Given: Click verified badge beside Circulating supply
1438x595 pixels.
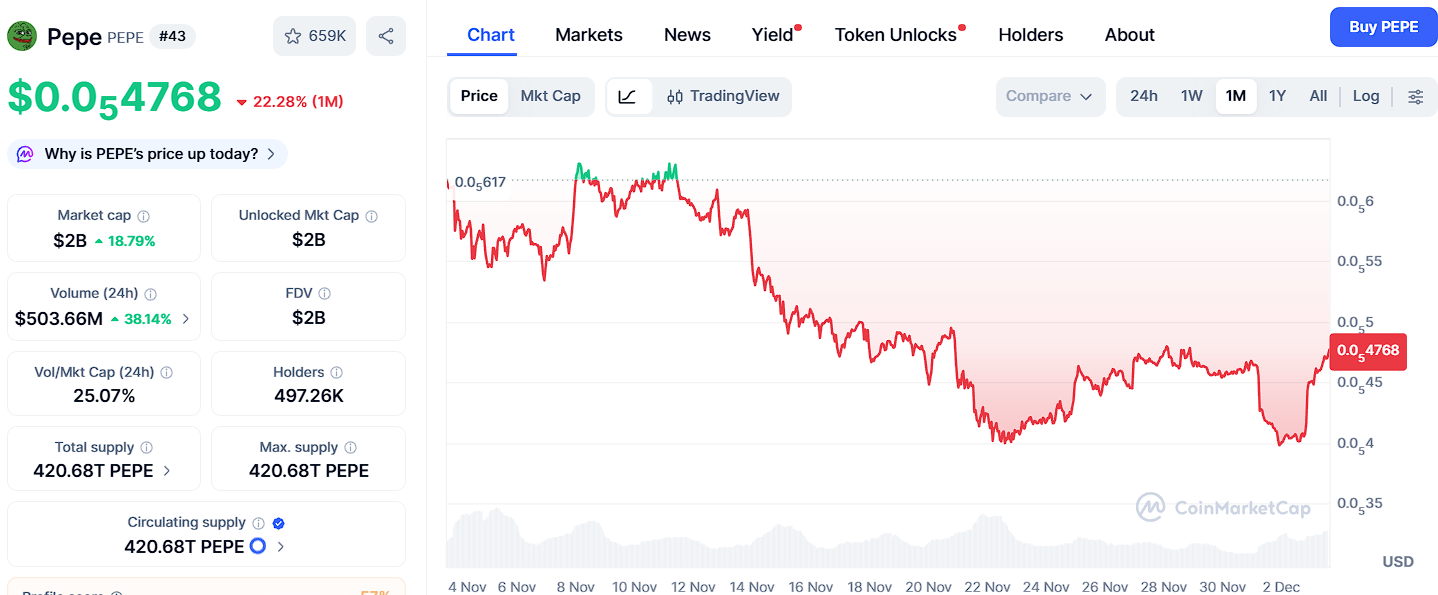Looking at the screenshot, I should pos(279,523).
